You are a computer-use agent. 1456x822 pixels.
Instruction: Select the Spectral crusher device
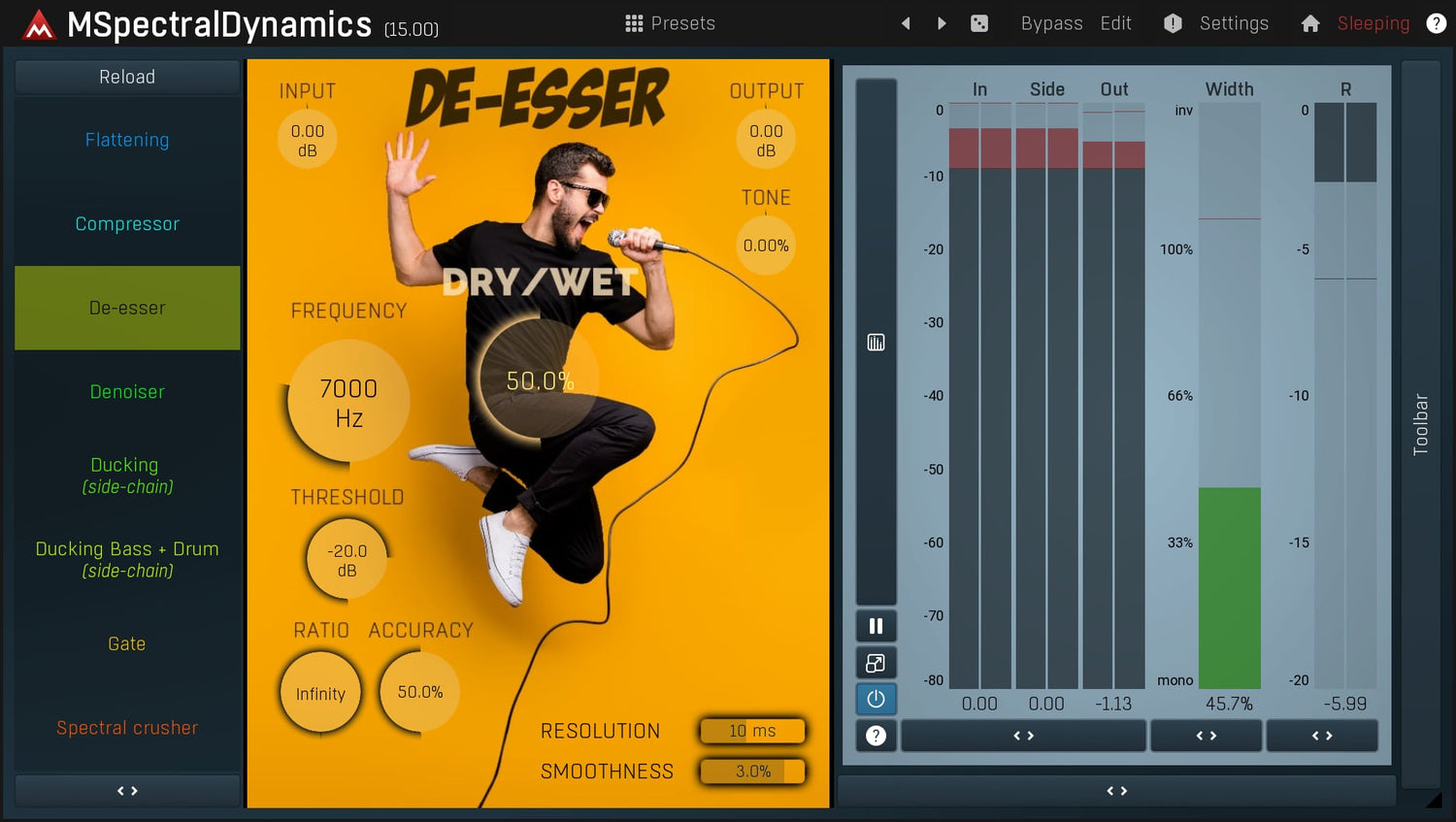tap(127, 728)
